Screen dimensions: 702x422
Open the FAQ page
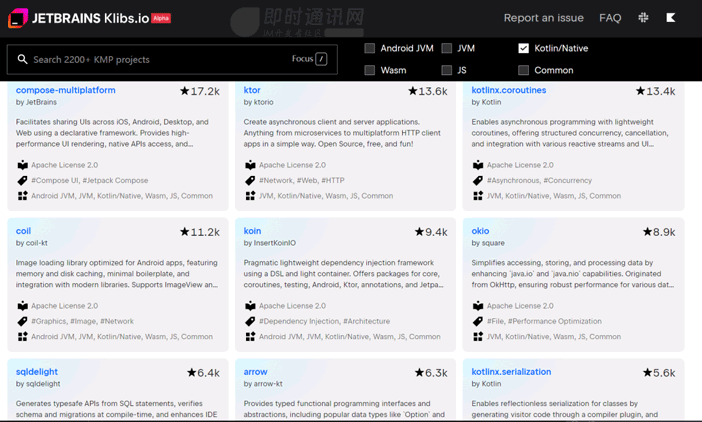610,18
